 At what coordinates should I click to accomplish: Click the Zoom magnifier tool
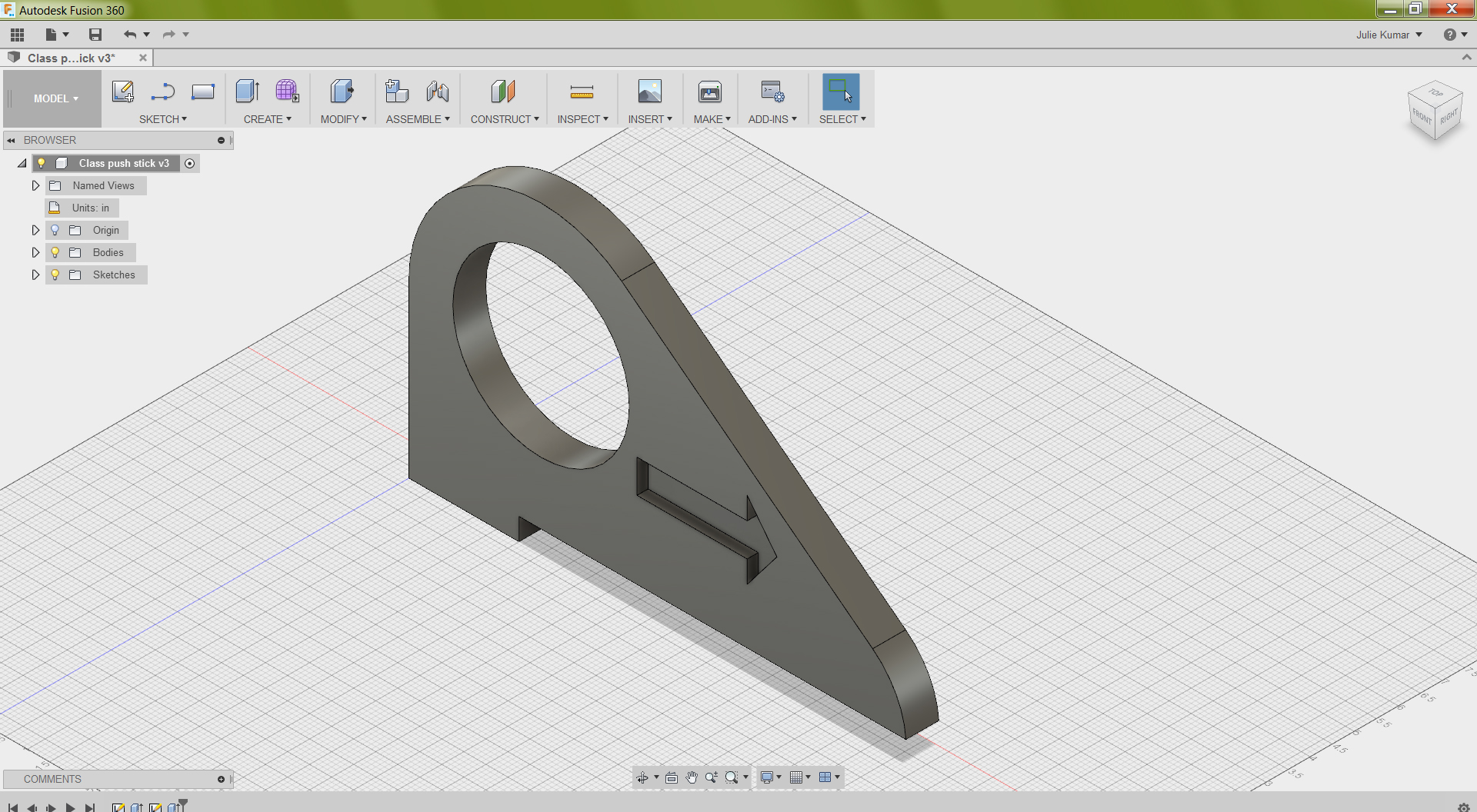[x=712, y=777]
